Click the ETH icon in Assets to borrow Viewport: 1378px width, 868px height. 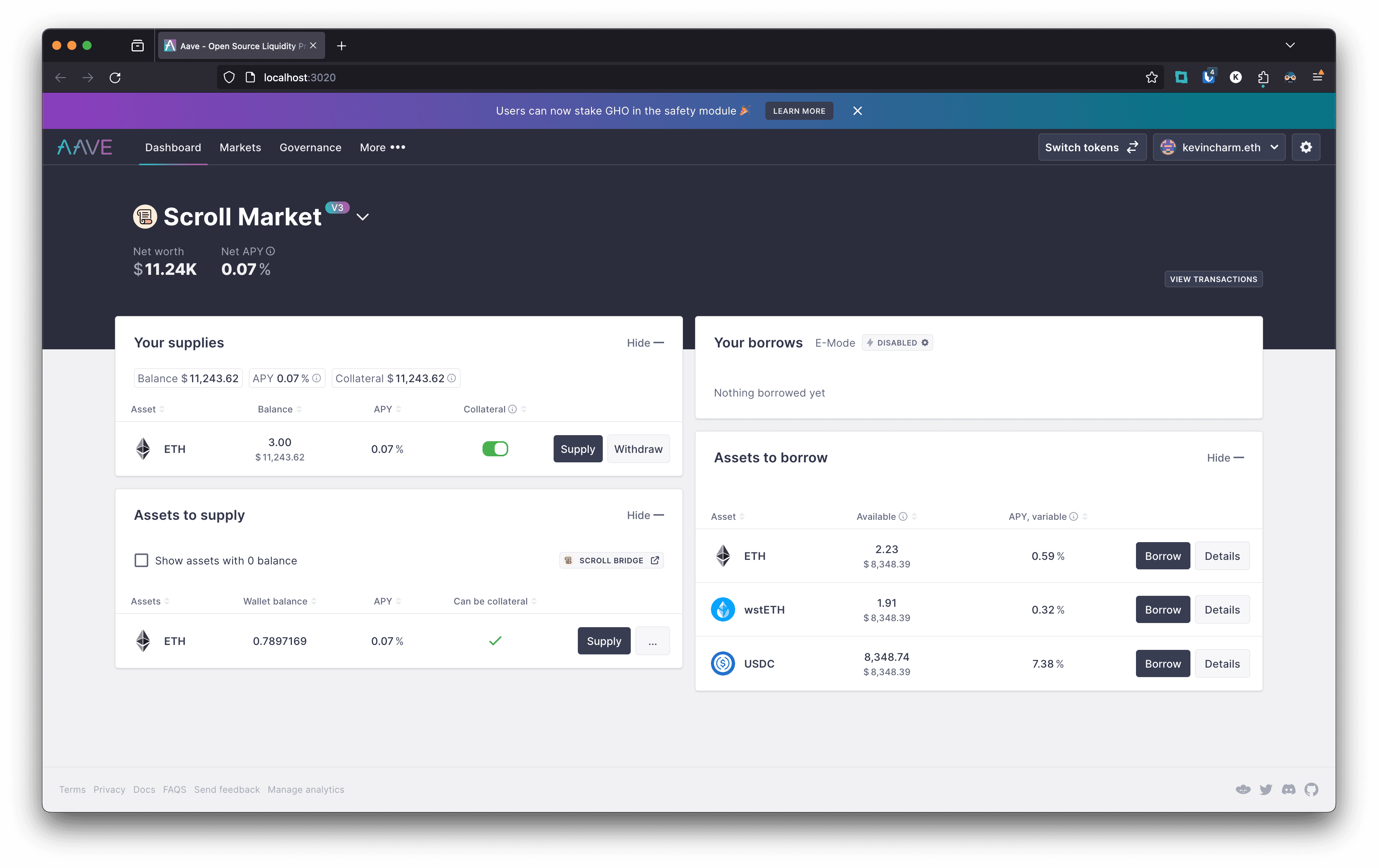(723, 556)
